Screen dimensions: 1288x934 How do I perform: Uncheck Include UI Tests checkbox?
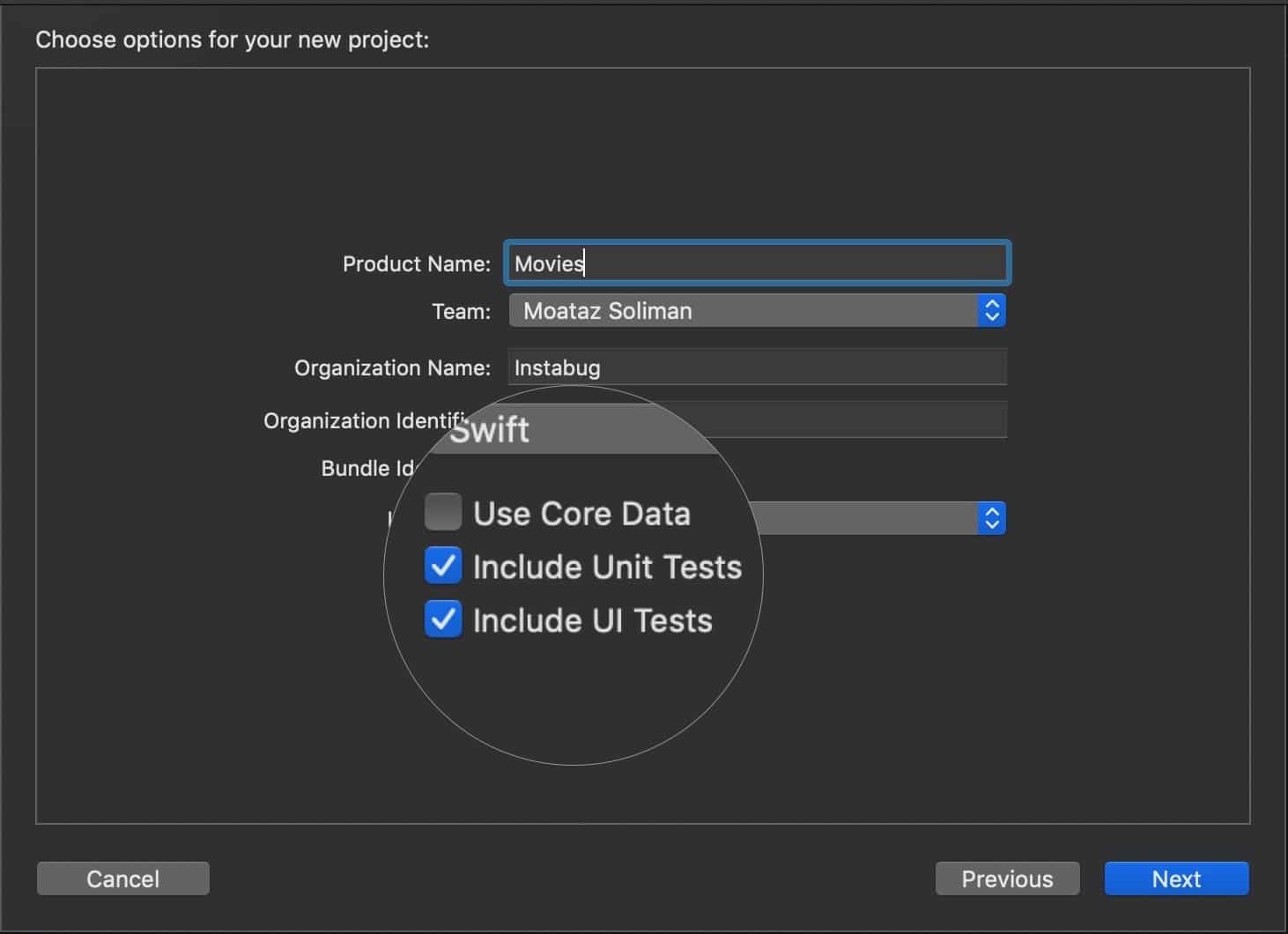point(443,619)
